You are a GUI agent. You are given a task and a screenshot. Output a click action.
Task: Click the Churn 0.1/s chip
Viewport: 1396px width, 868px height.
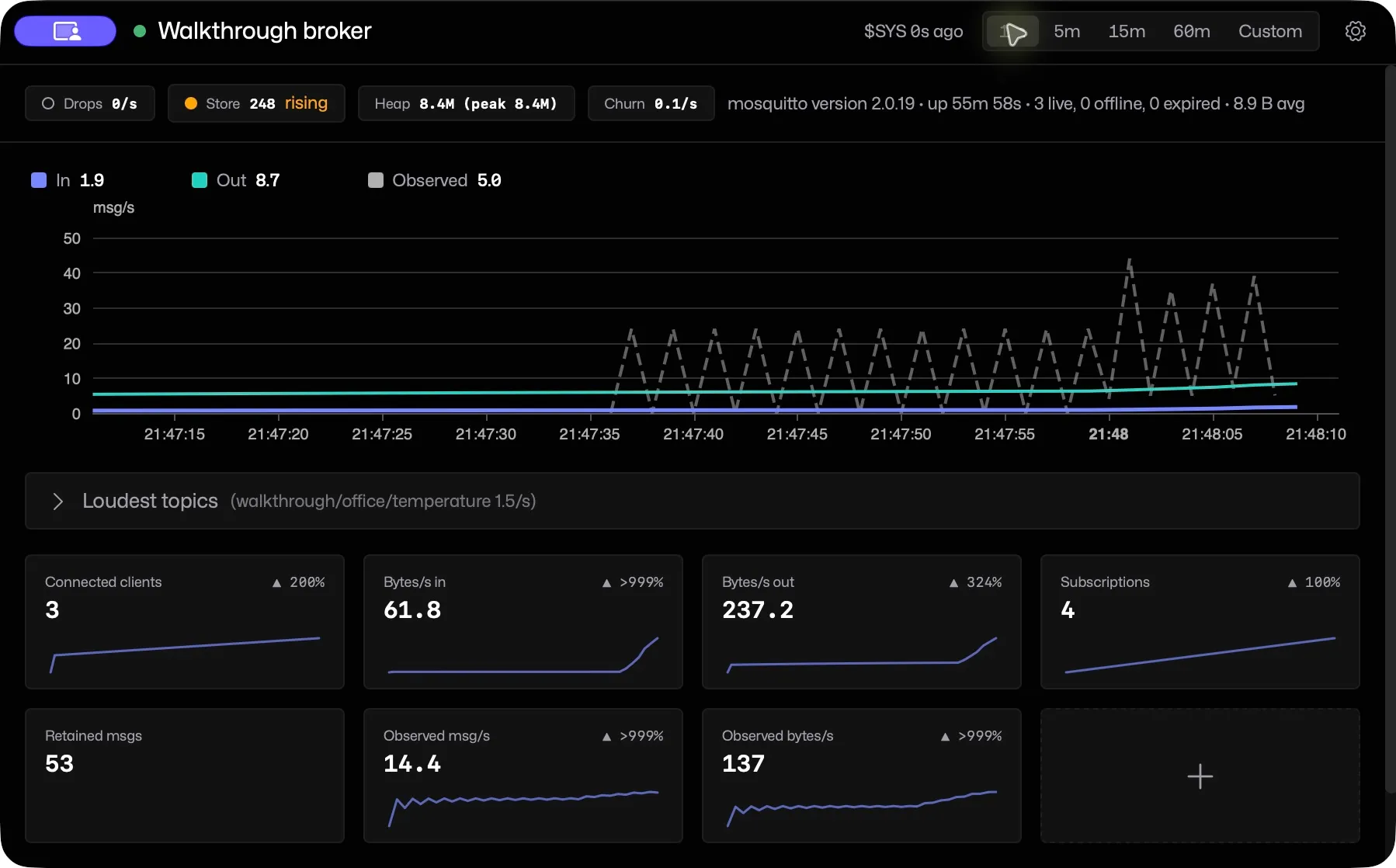651,103
